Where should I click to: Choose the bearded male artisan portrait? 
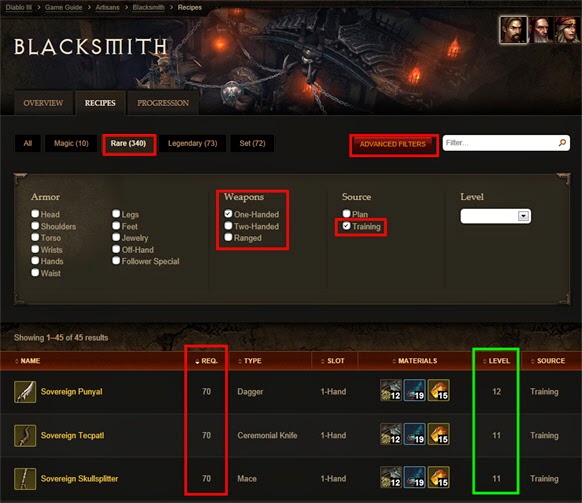point(513,30)
